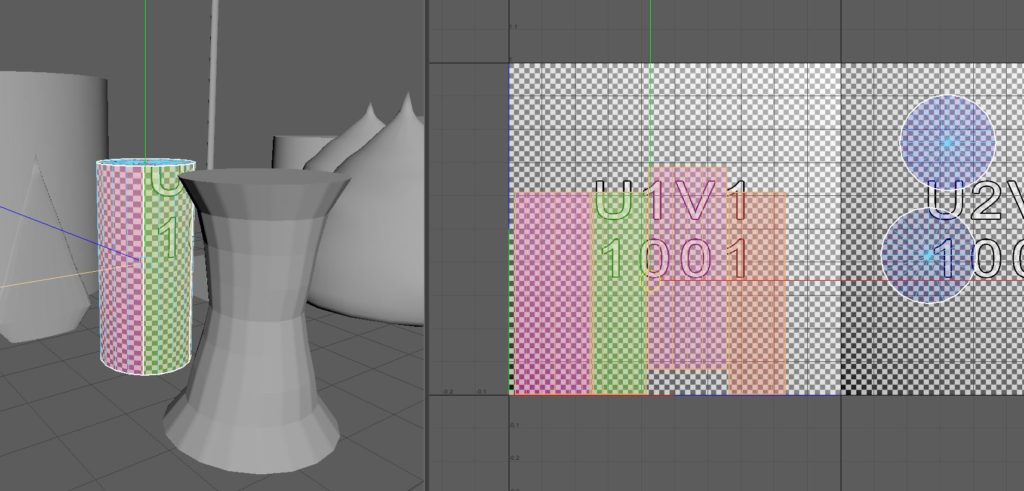Click the divider between viewport and UV editor
Image resolution: width=1024 pixels, height=491 pixels.
(427, 245)
